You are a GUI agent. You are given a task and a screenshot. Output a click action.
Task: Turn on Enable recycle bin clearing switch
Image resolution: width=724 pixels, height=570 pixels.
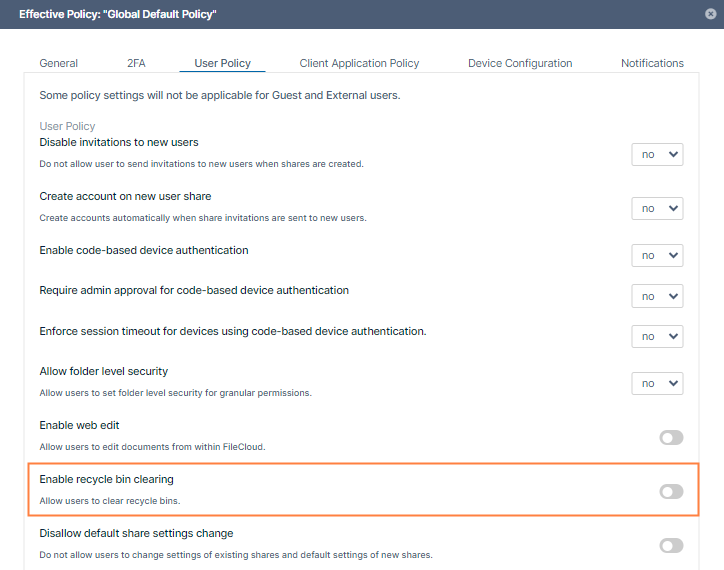tap(671, 491)
